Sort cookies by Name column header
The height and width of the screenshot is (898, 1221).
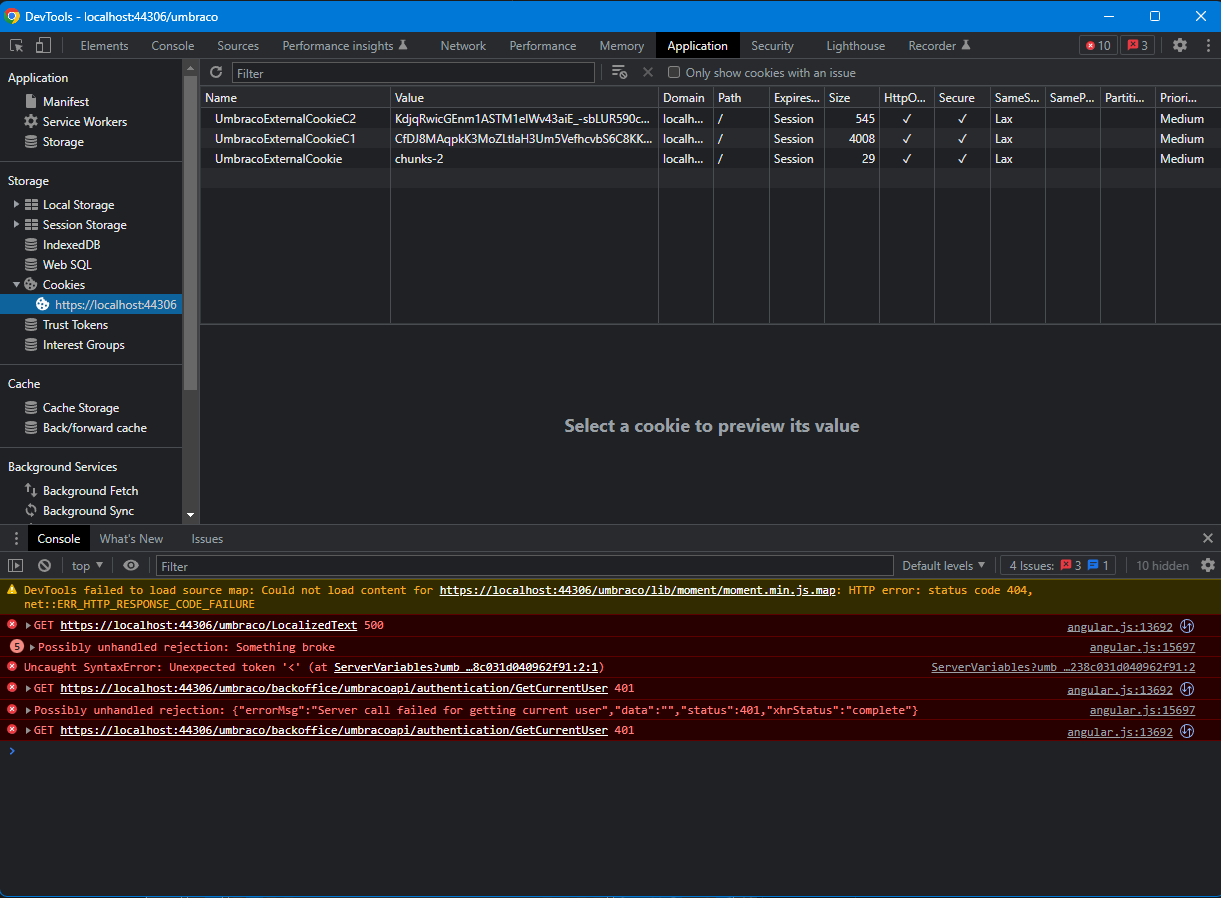[296, 97]
